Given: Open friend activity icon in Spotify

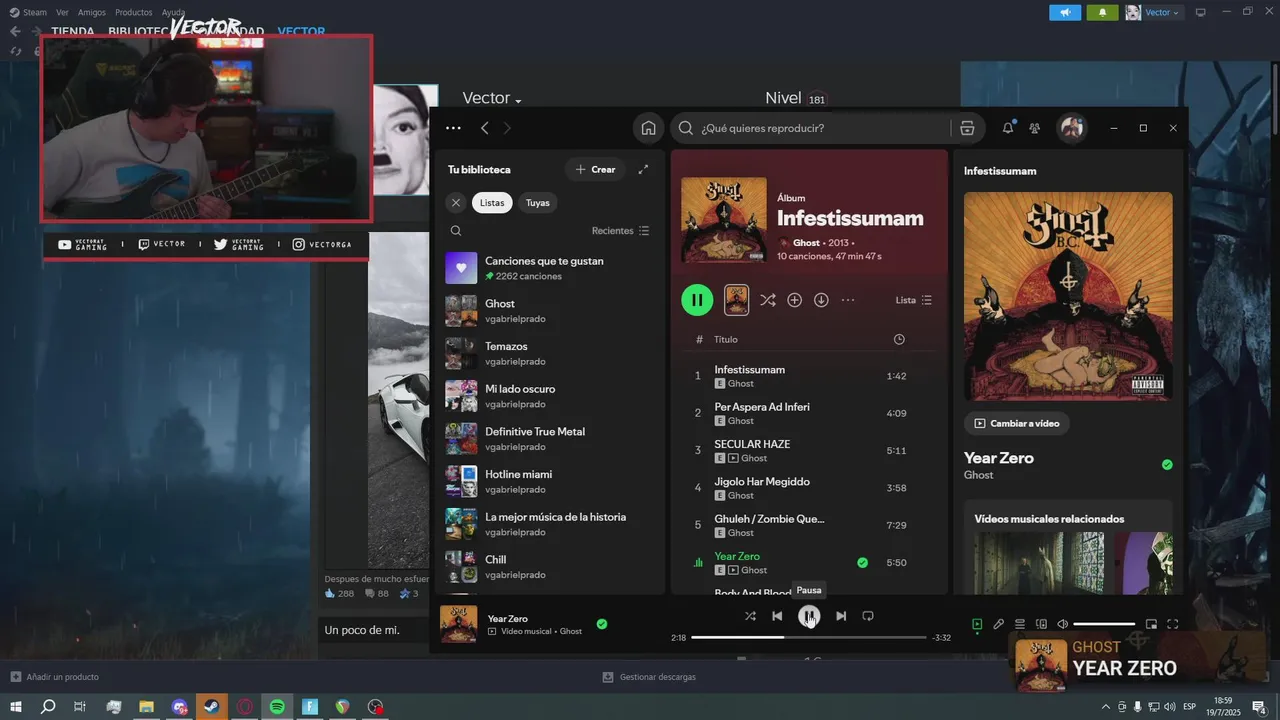Looking at the screenshot, I should [1035, 128].
